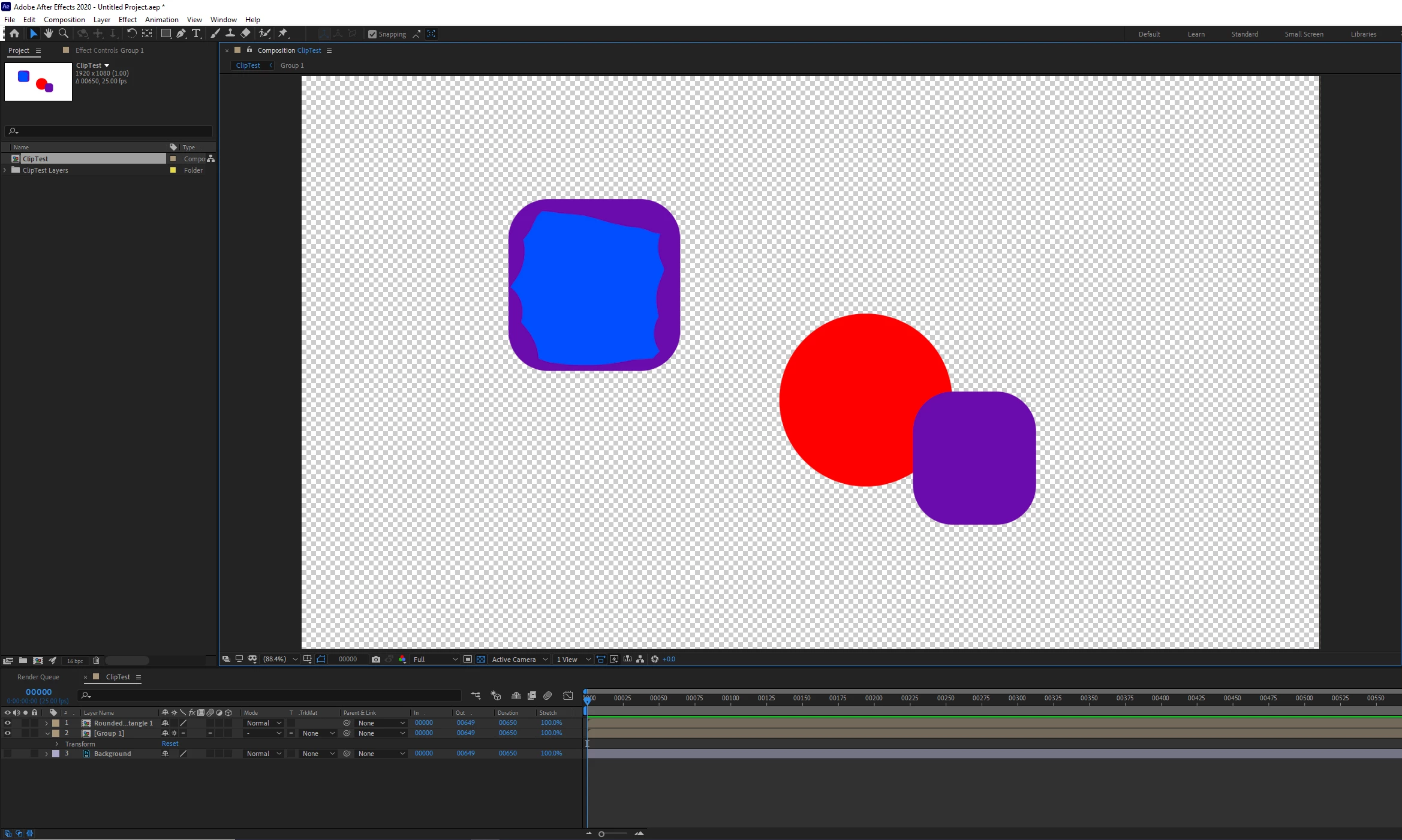The image size is (1402, 840).
Task: Click Reset next to Transform
Action: click(x=170, y=743)
